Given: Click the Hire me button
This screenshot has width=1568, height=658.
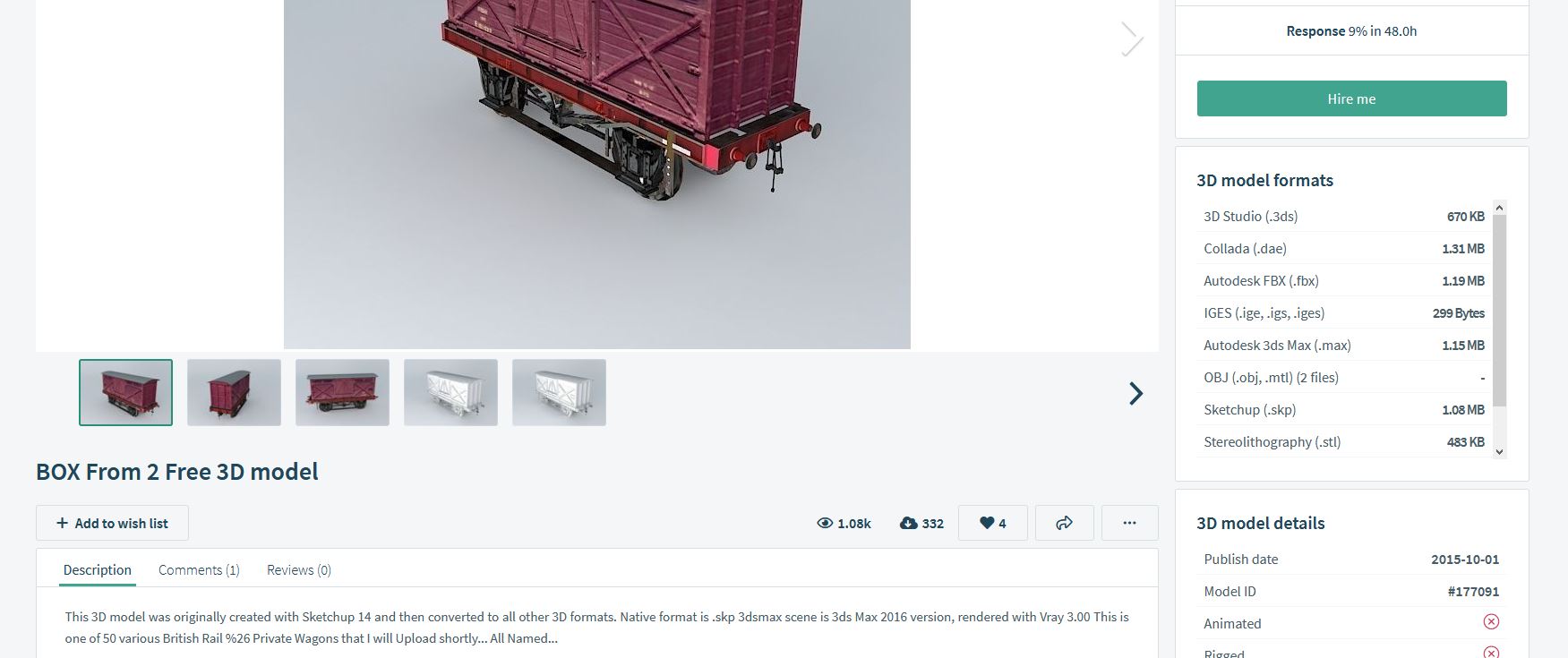Looking at the screenshot, I should point(1351,98).
